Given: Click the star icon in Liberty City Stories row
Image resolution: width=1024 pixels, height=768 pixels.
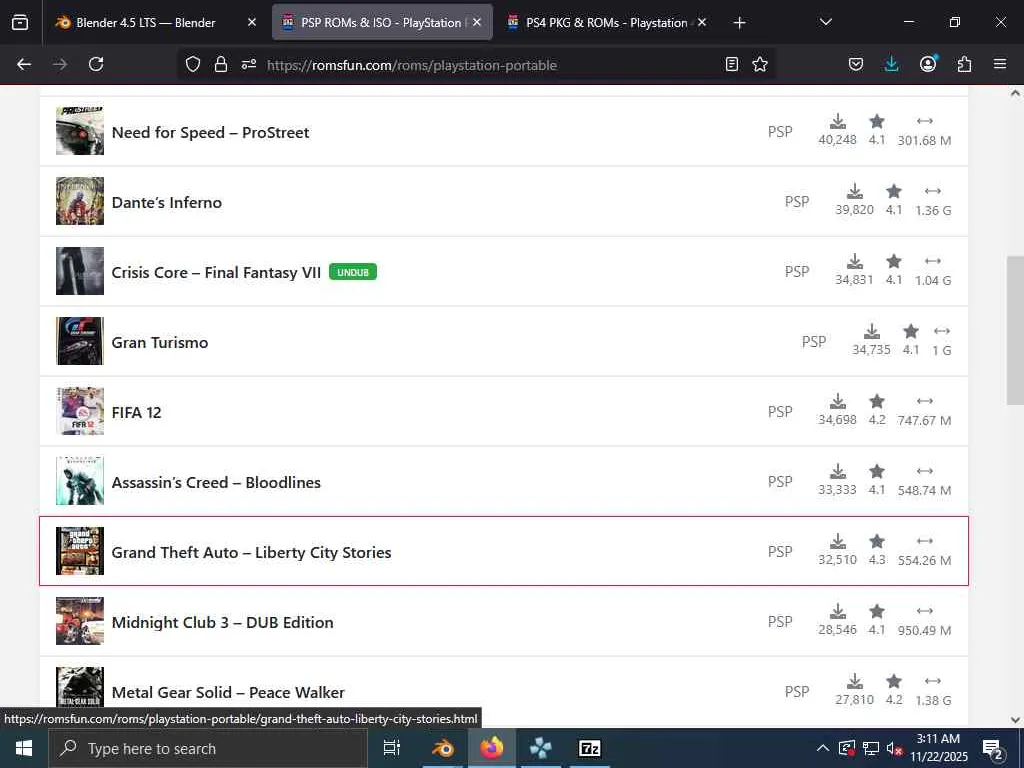Looking at the screenshot, I should (x=877, y=541).
